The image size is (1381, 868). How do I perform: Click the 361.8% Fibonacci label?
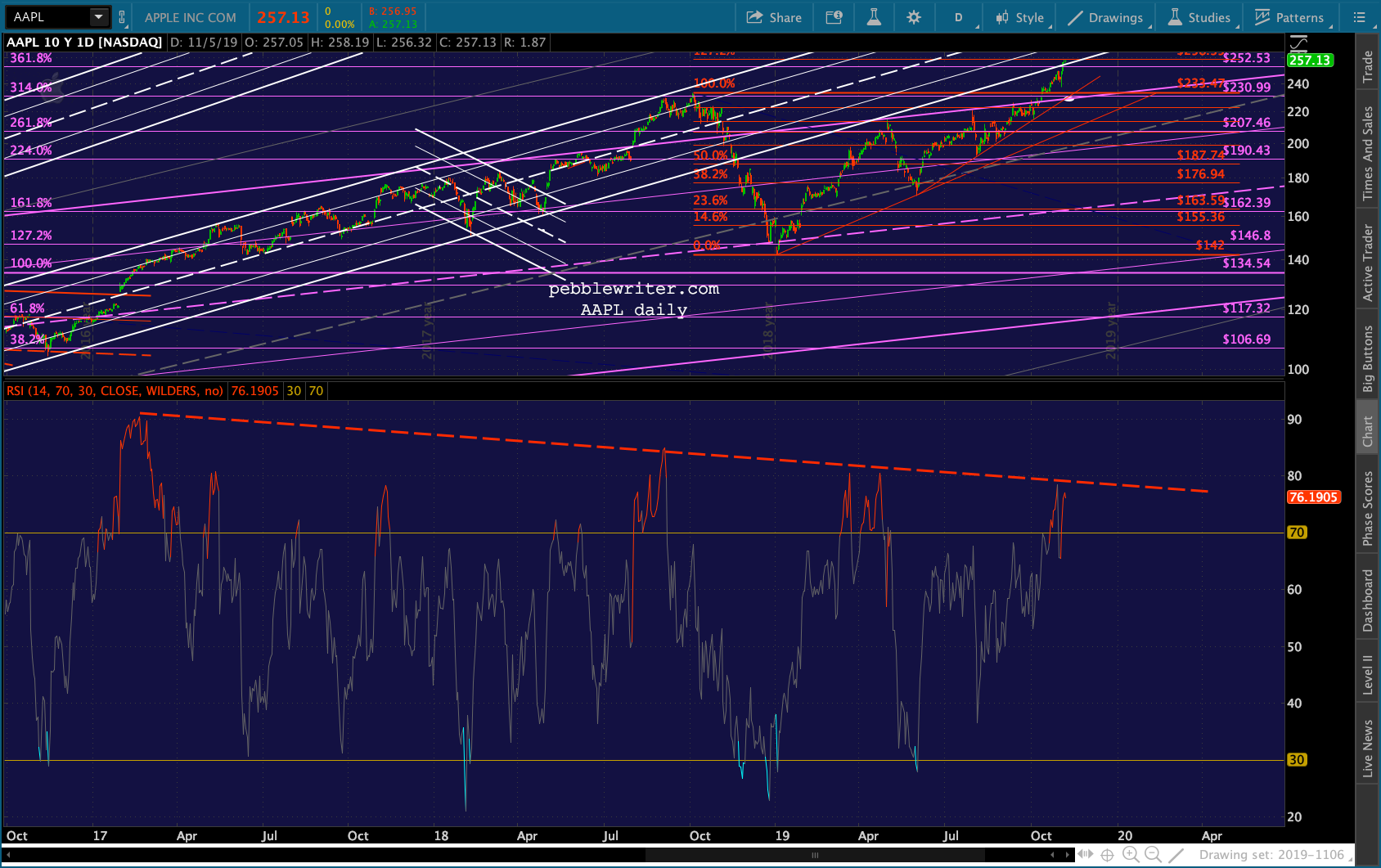[31, 58]
